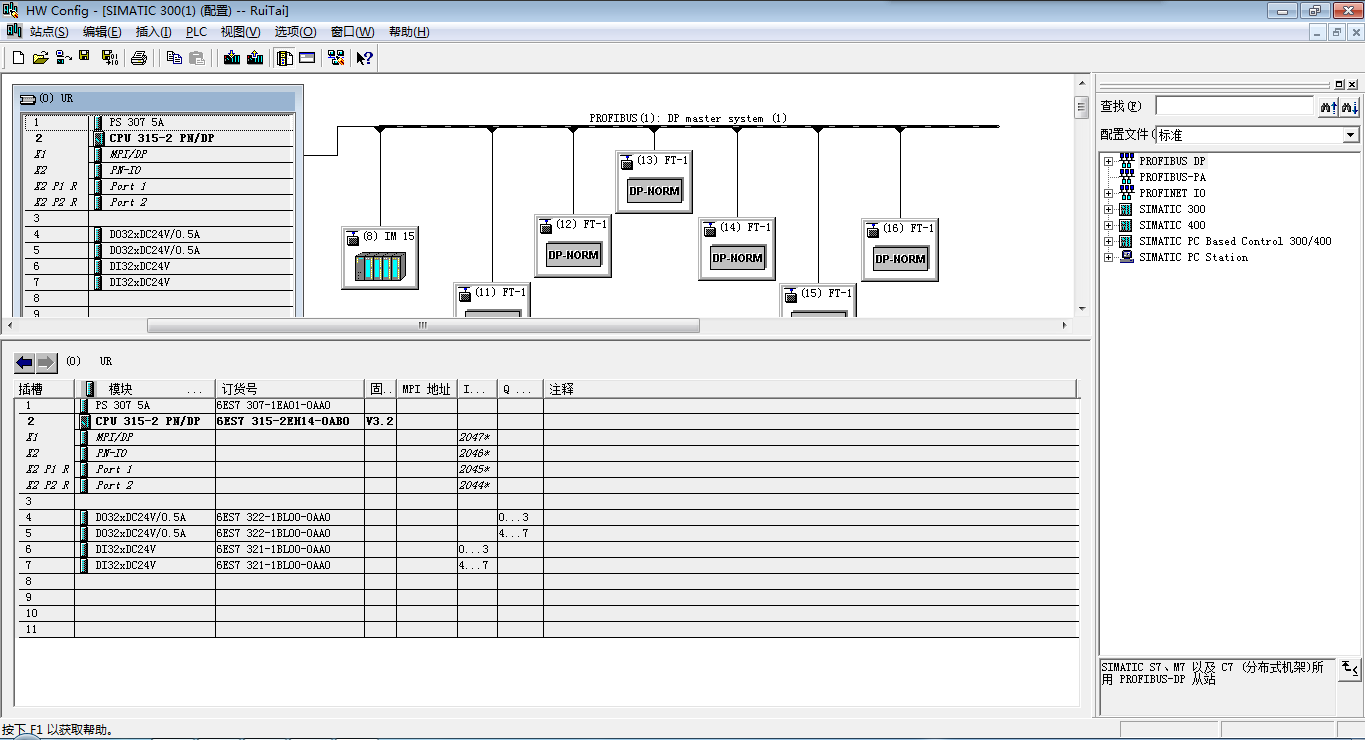Click the Open Online station toolbar icon

63,58
